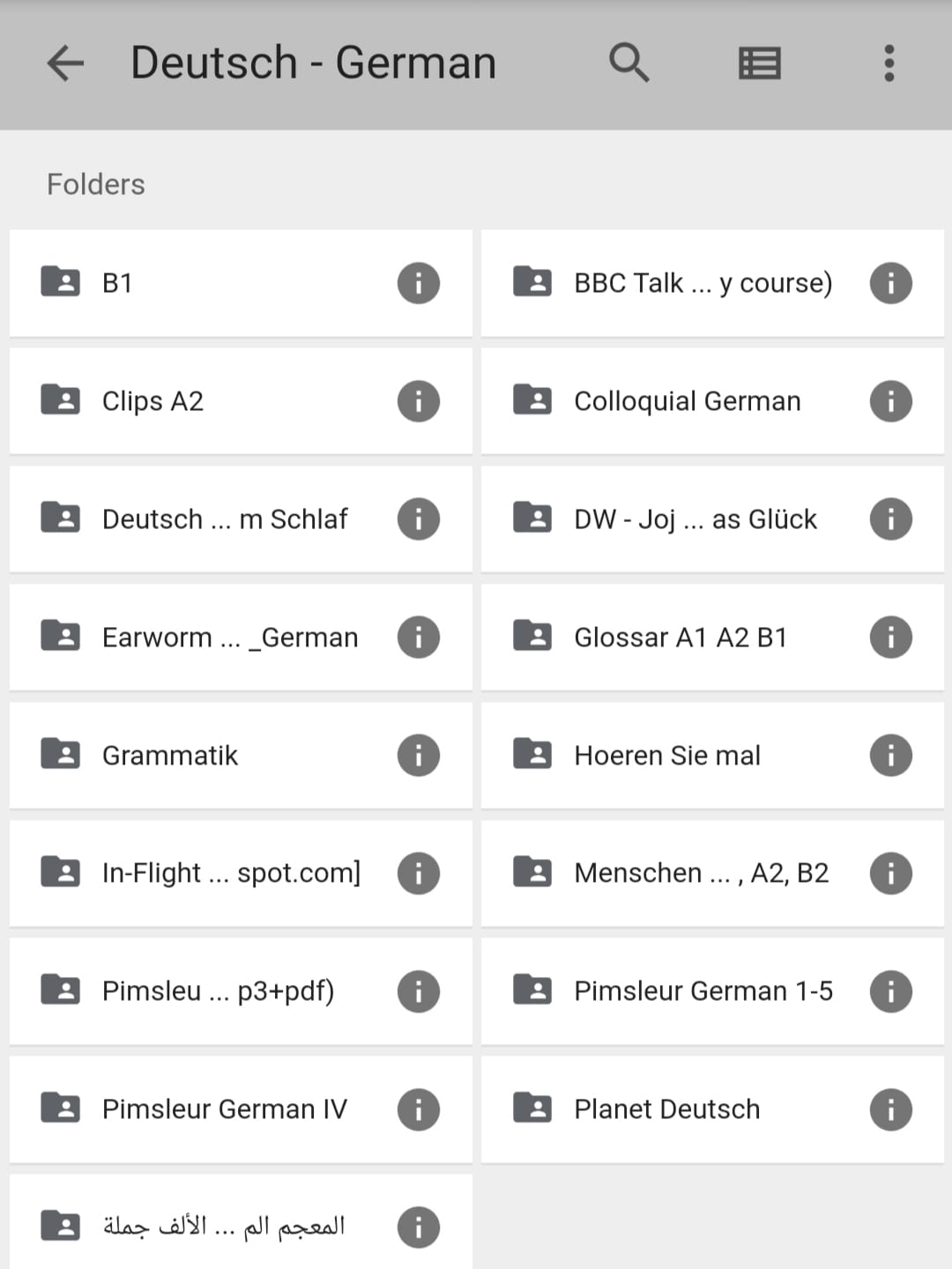The image size is (952, 1269).
Task: Open Menschen ... A2, B2 folder
Action: pyautogui.click(x=712, y=873)
